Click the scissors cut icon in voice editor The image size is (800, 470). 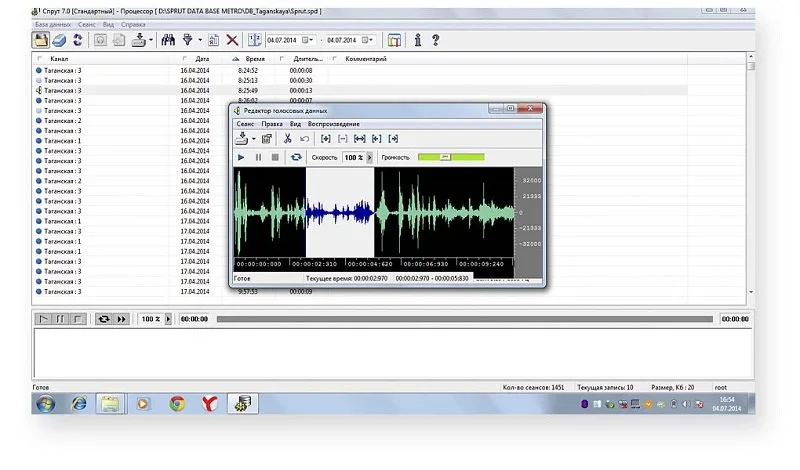tap(288, 139)
